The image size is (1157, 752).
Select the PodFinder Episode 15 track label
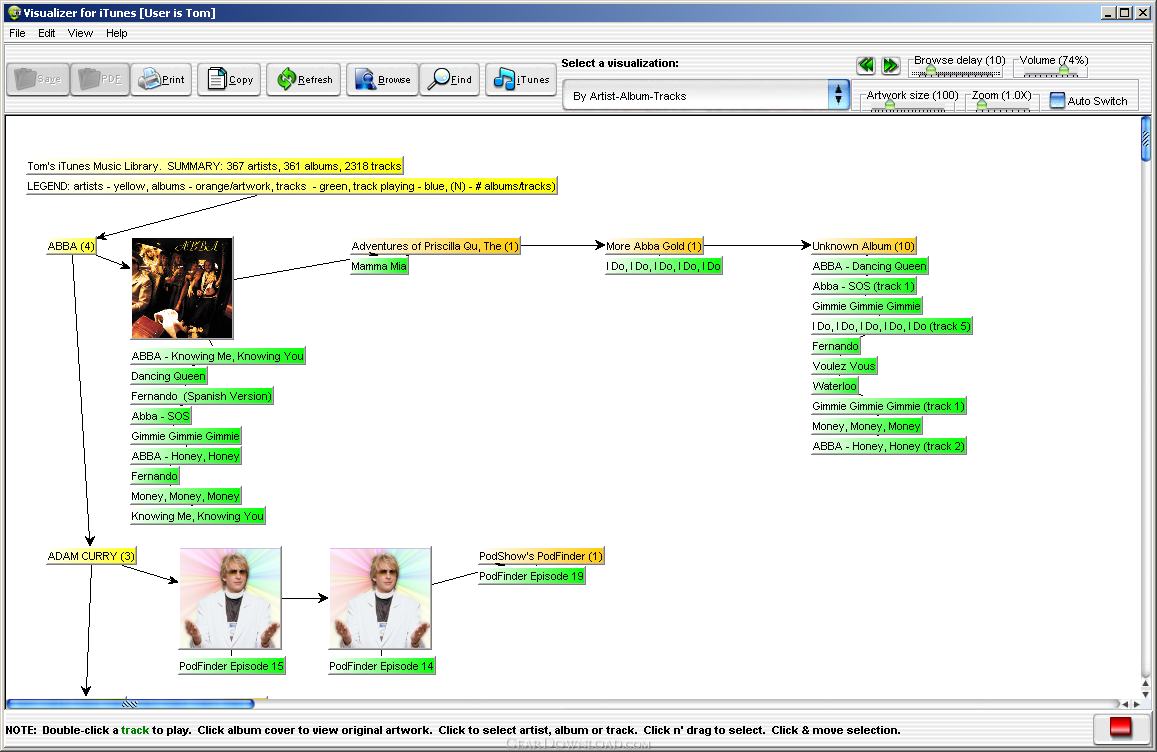[231, 666]
